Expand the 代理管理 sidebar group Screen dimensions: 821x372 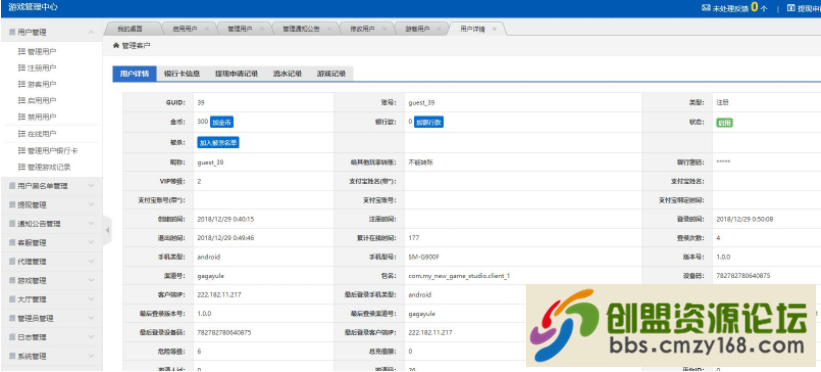click(x=92, y=261)
